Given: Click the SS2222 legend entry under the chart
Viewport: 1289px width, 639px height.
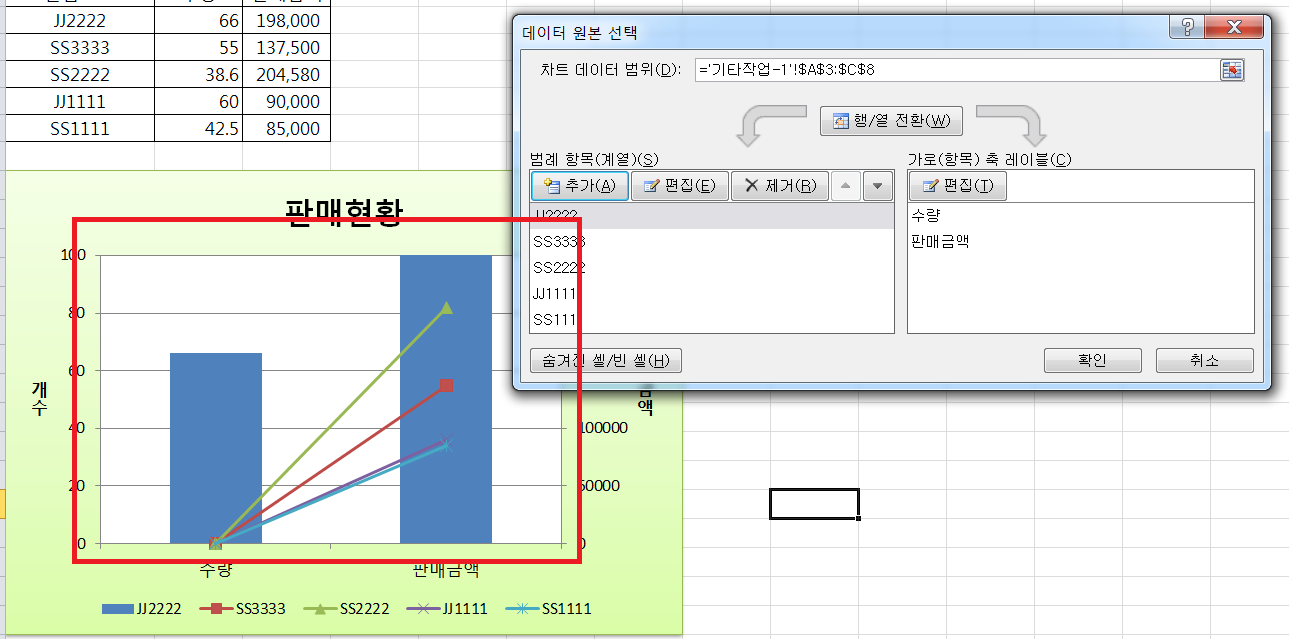Looking at the screenshot, I should click(x=355, y=608).
